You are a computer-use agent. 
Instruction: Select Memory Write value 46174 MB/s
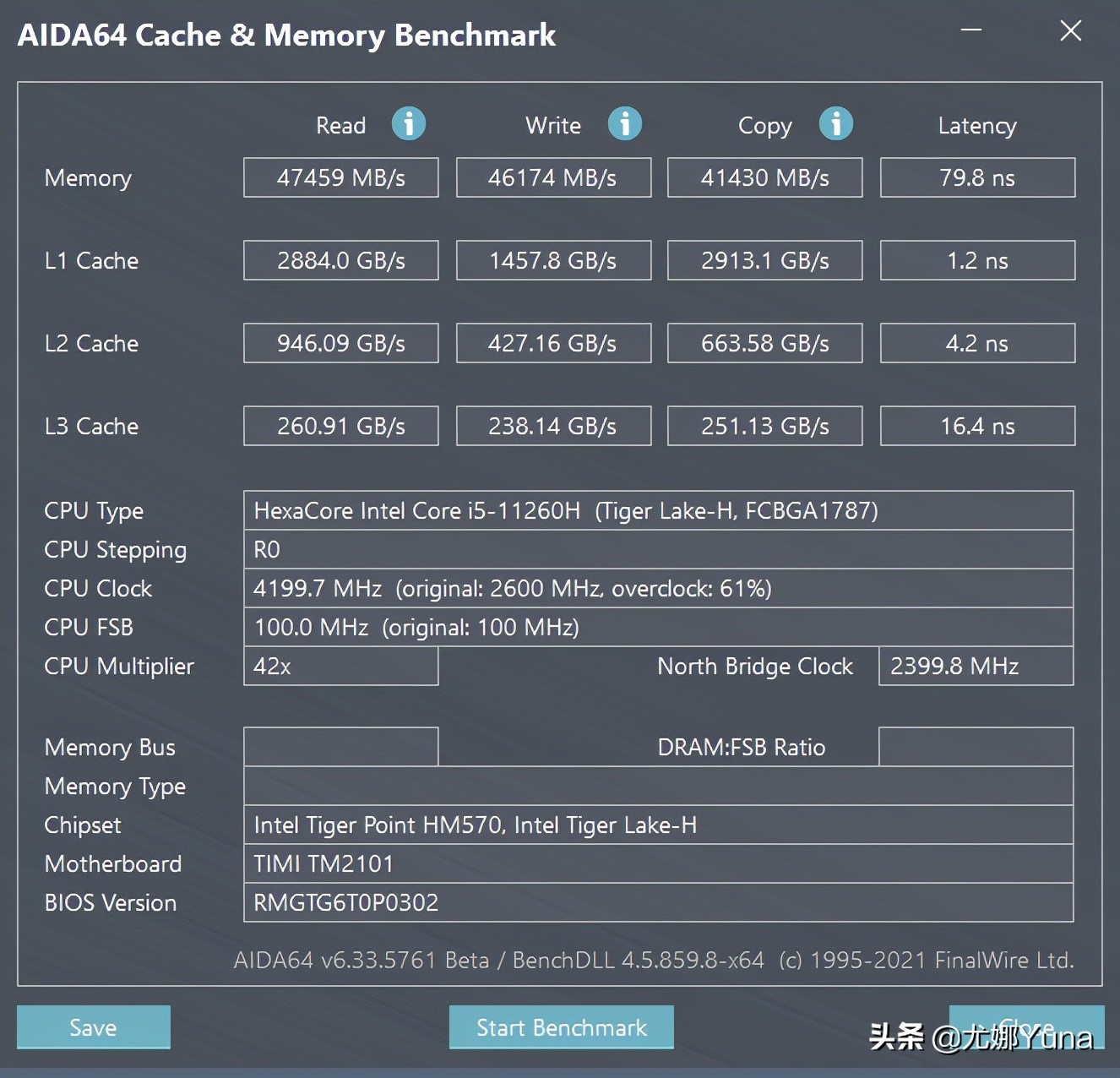[554, 177]
